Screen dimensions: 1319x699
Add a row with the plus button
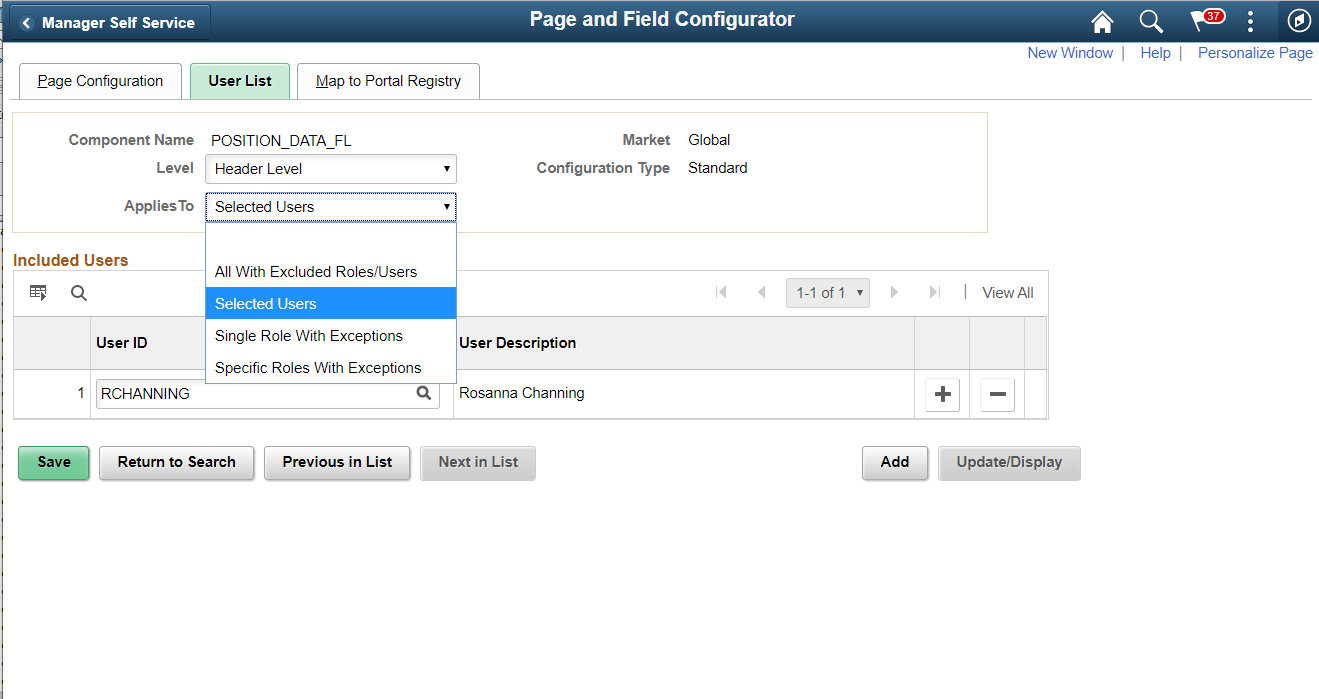(942, 394)
